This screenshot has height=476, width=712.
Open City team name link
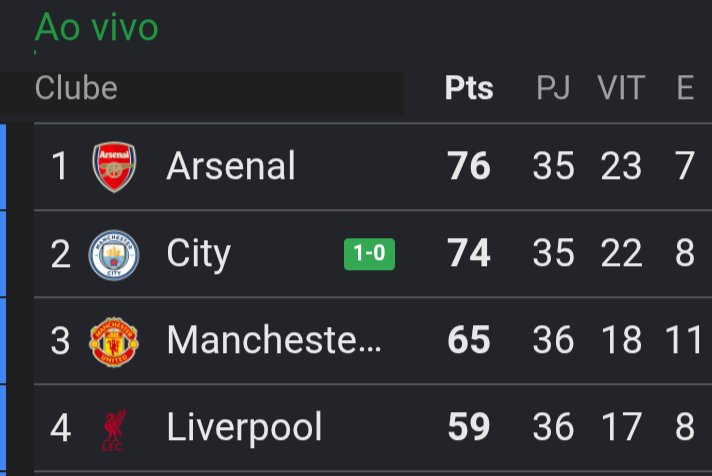(x=198, y=255)
